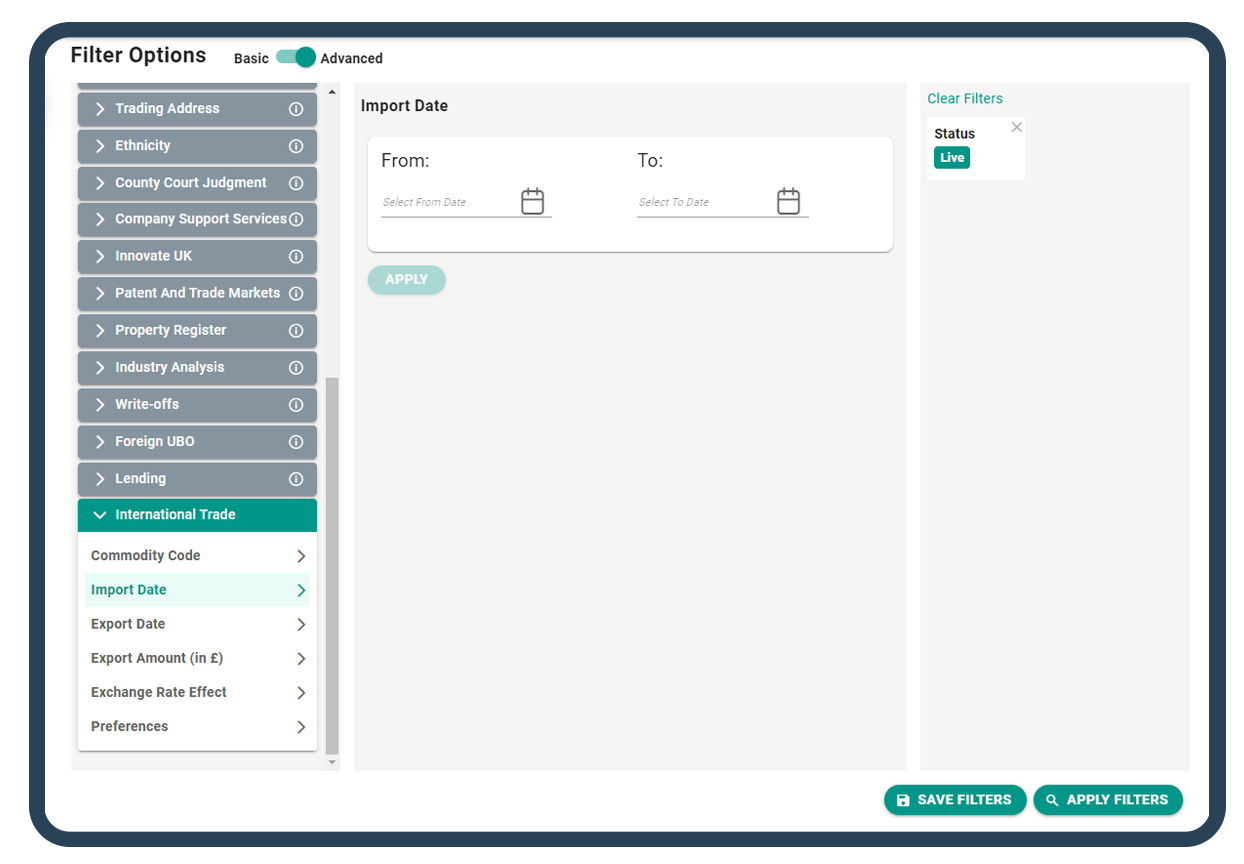Screen dimensions: 1244x864
Task: Click info icon beside Patent And Trade Markets
Action: pyautogui.click(x=296, y=293)
